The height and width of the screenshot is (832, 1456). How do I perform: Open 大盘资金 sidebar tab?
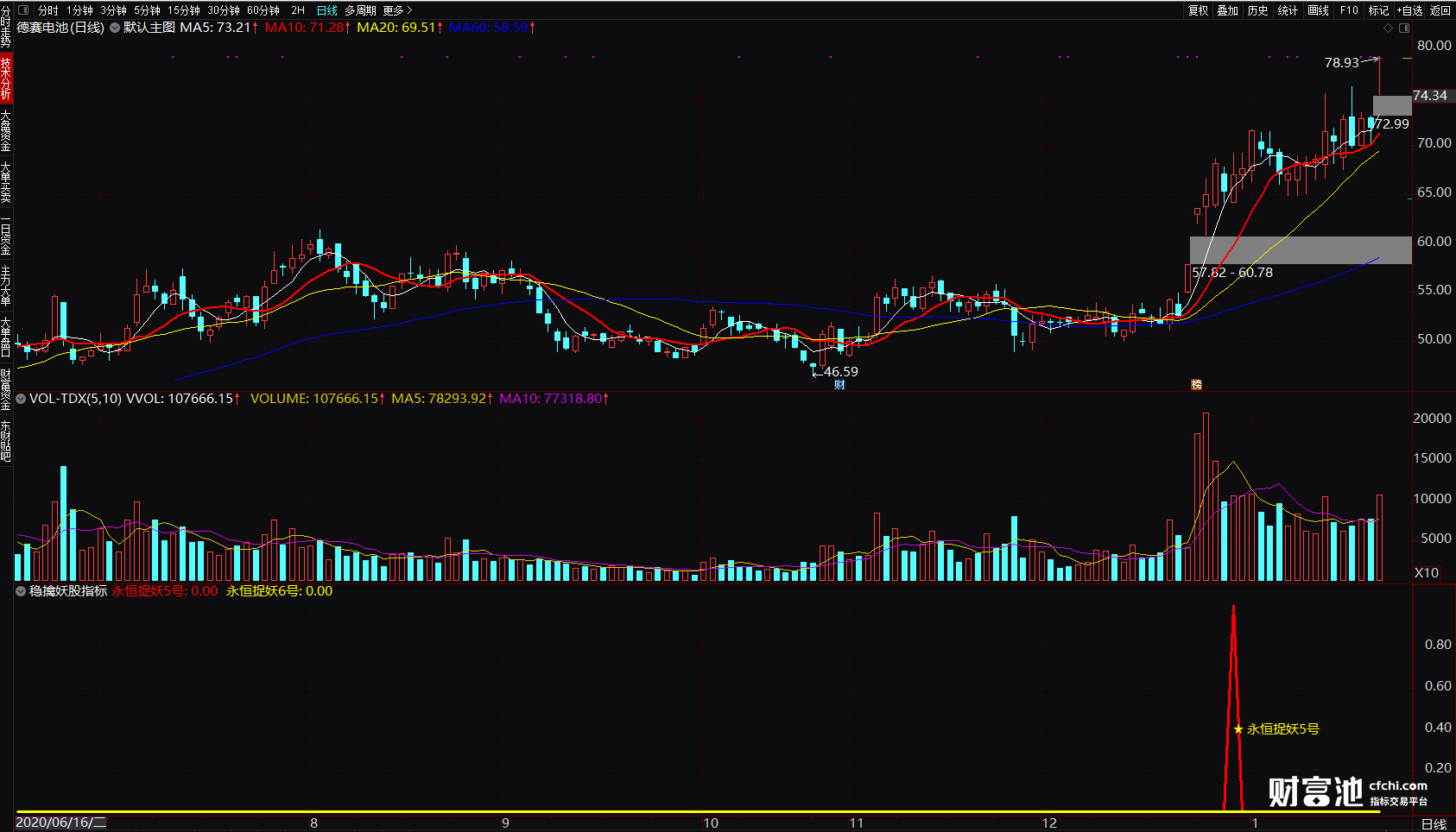click(6, 129)
